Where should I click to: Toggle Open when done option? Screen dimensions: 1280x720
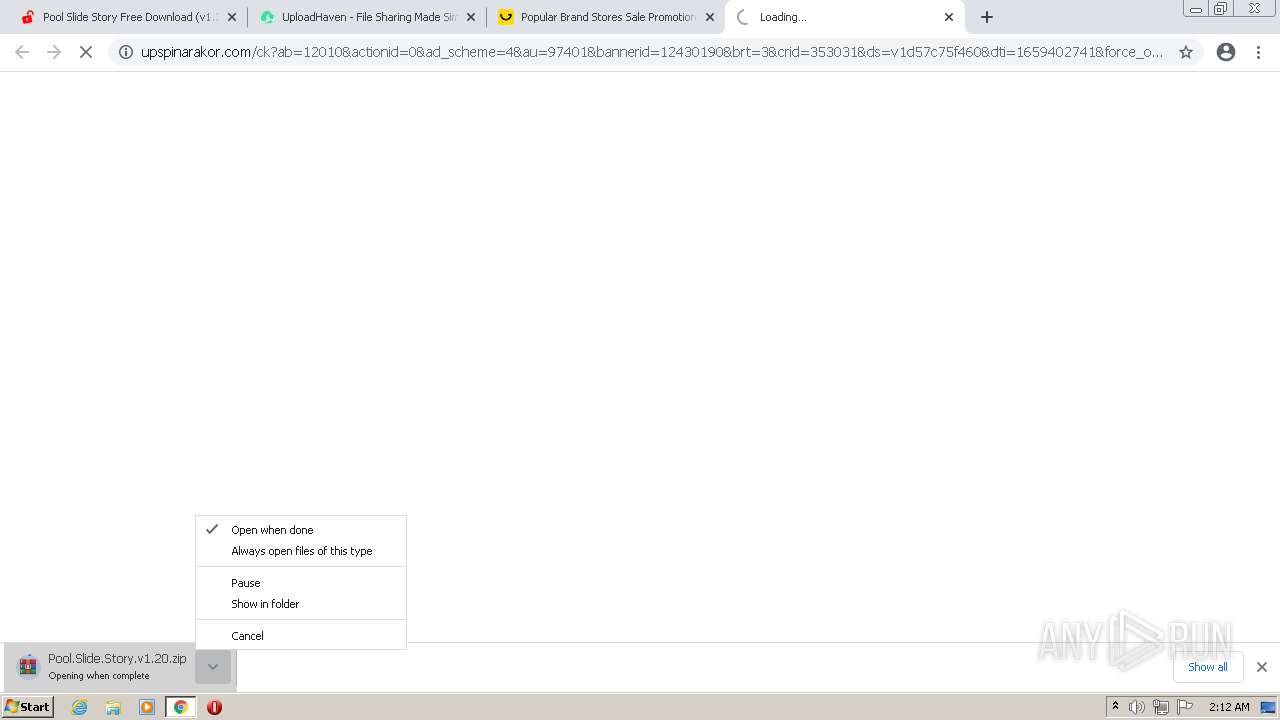[301, 530]
